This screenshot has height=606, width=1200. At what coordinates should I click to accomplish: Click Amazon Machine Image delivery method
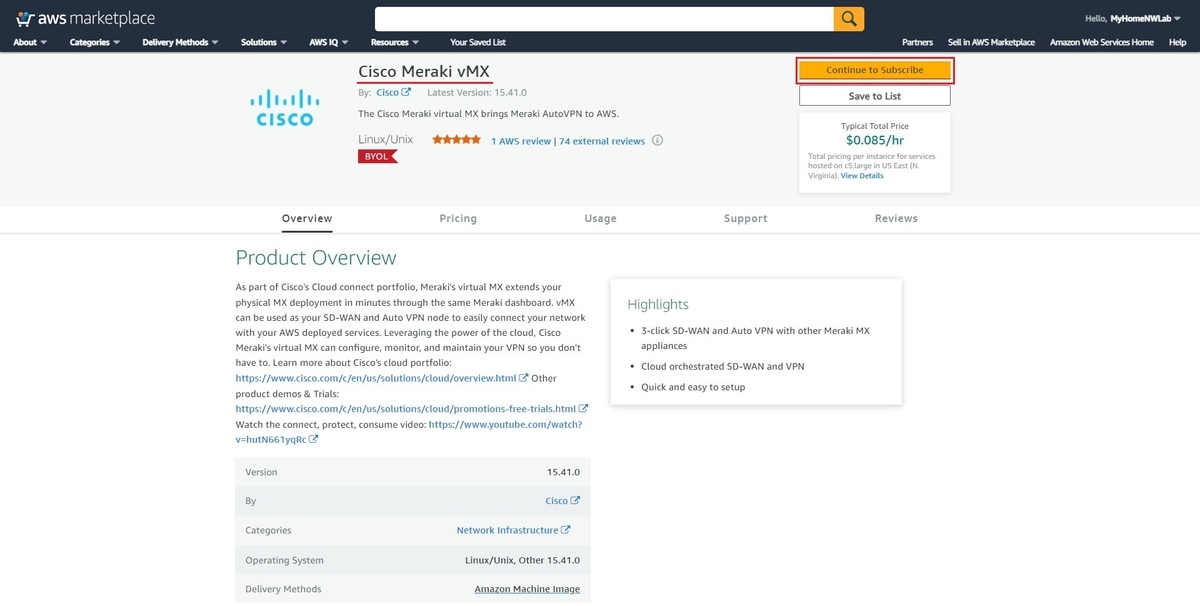pyautogui.click(x=527, y=589)
